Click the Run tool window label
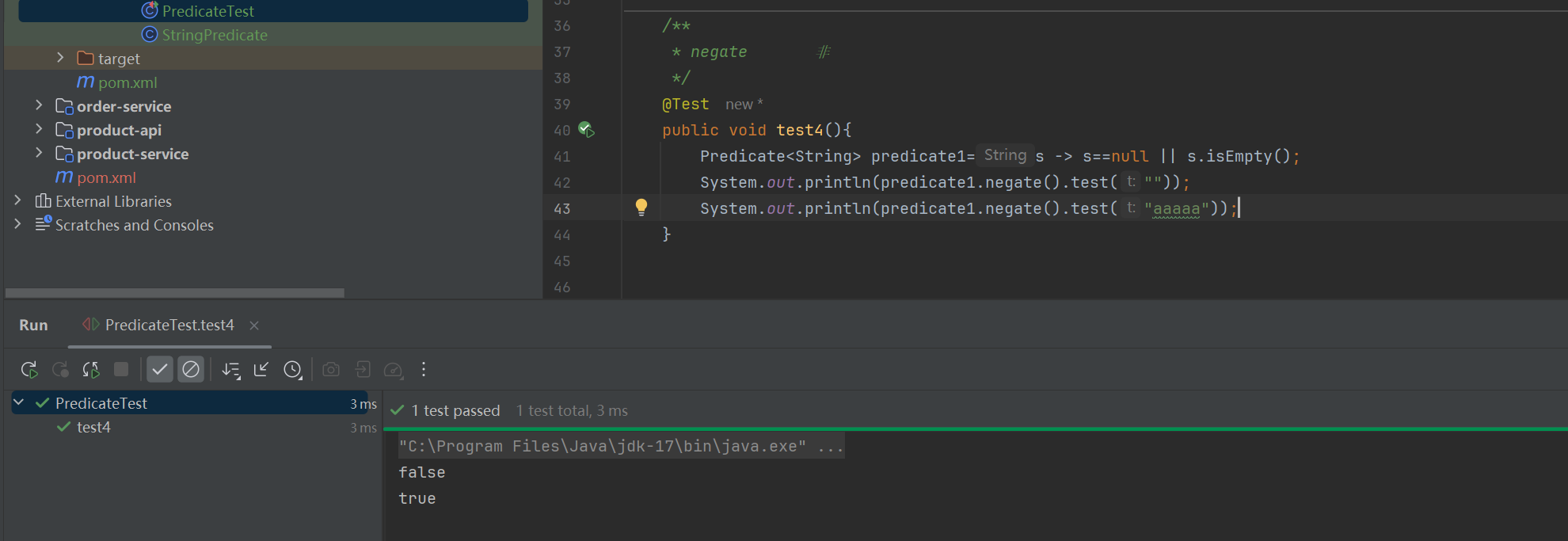Image resolution: width=1568 pixels, height=541 pixels. pyautogui.click(x=33, y=325)
